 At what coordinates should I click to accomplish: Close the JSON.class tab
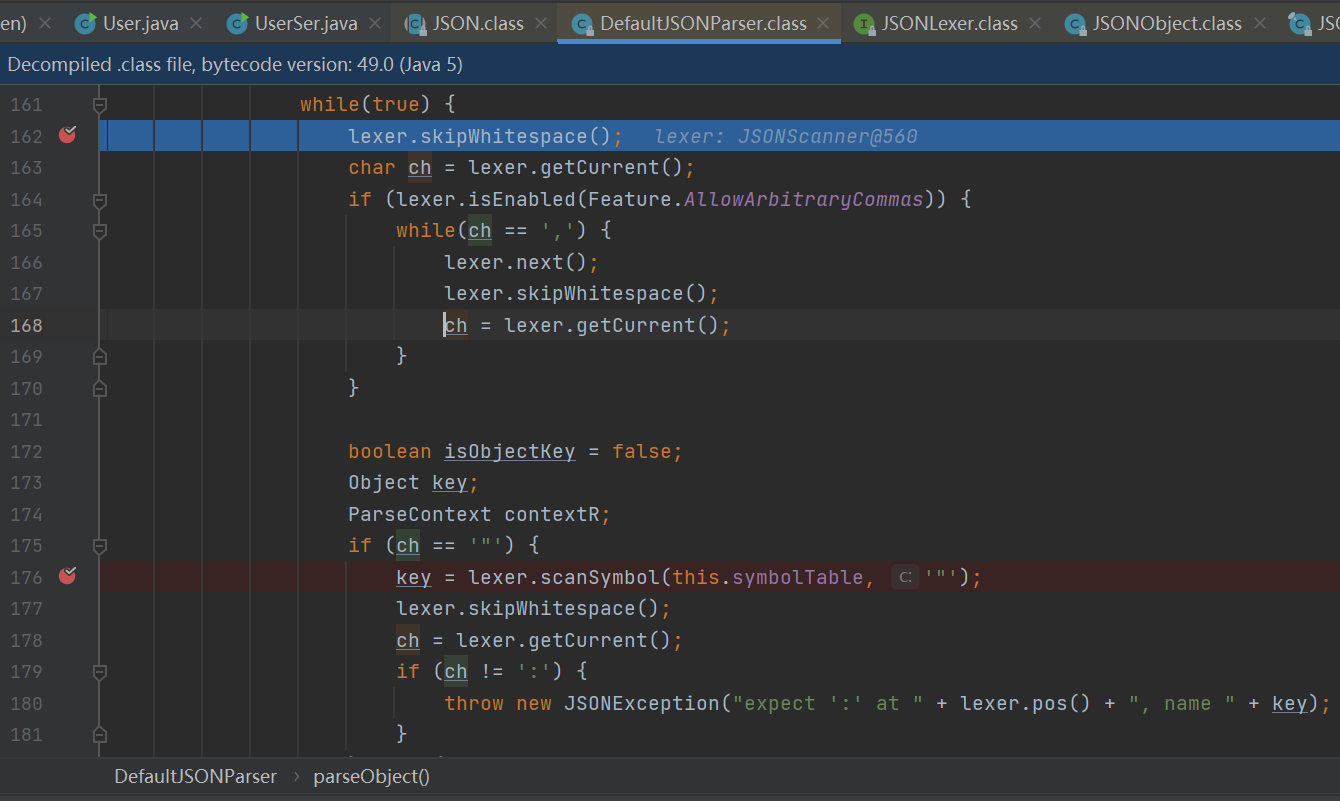pyautogui.click(x=541, y=23)
